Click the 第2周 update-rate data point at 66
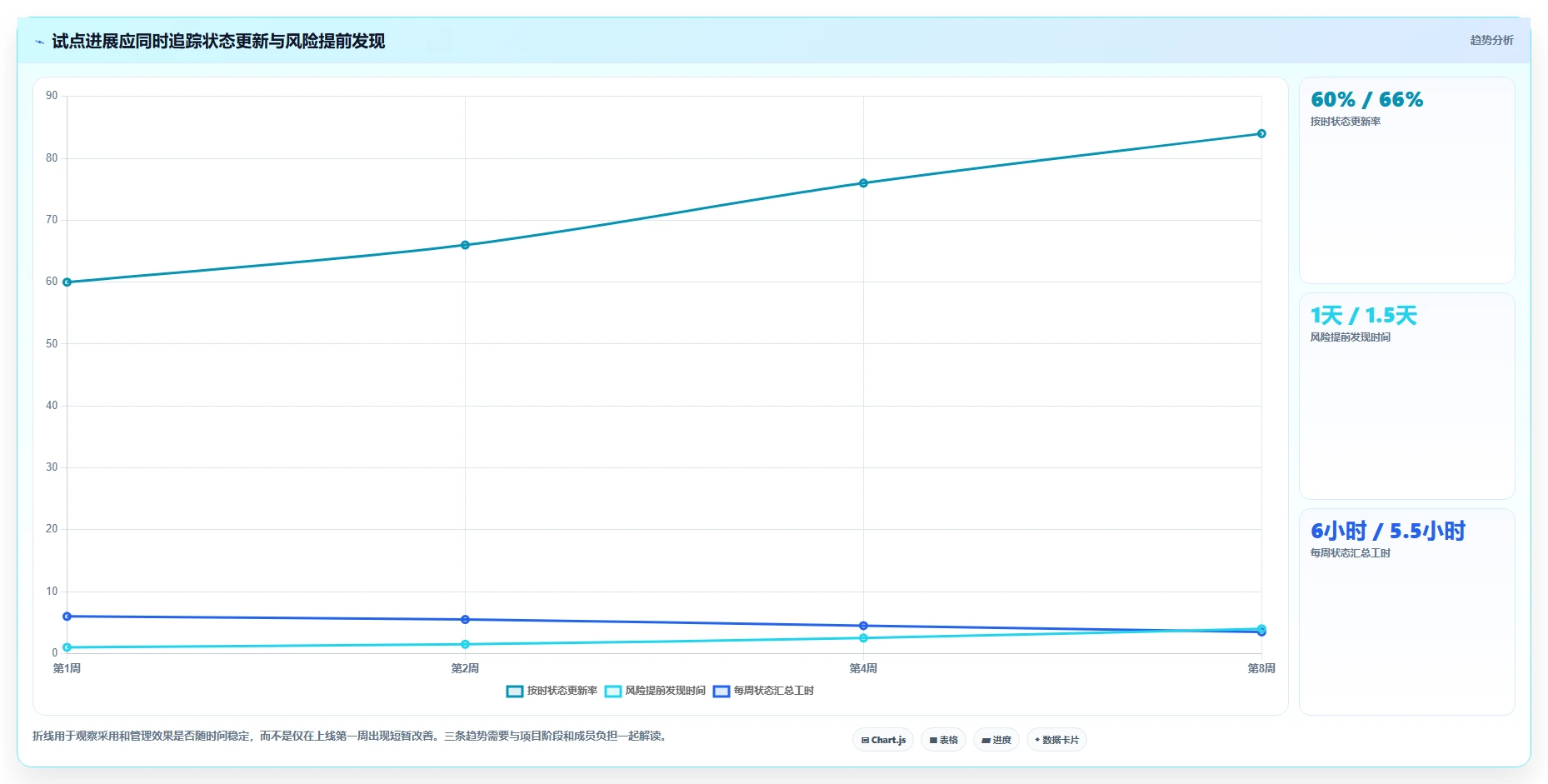Screen dimensions: 1548x784 (465, 245)
